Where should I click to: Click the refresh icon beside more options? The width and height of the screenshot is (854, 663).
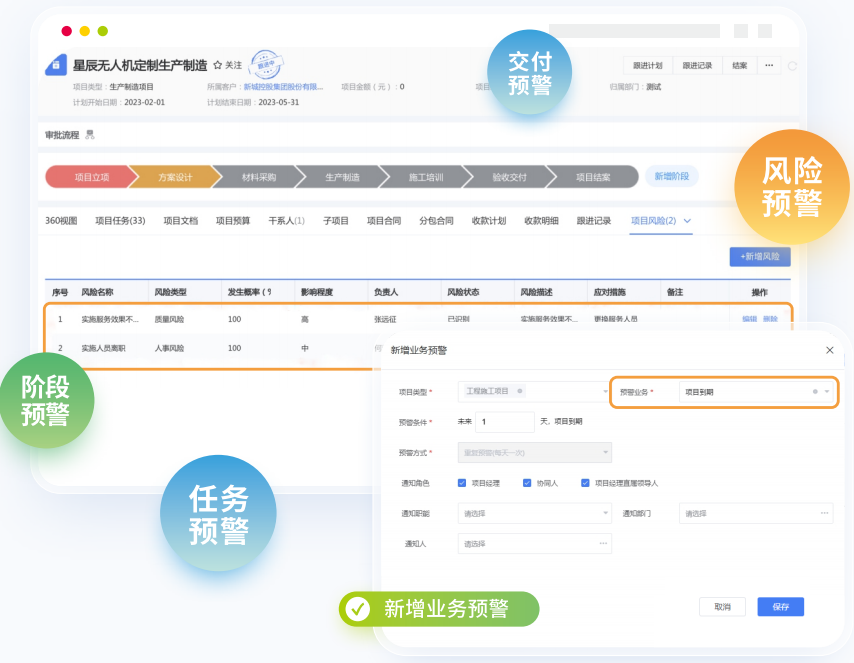[x=792, y=66]
